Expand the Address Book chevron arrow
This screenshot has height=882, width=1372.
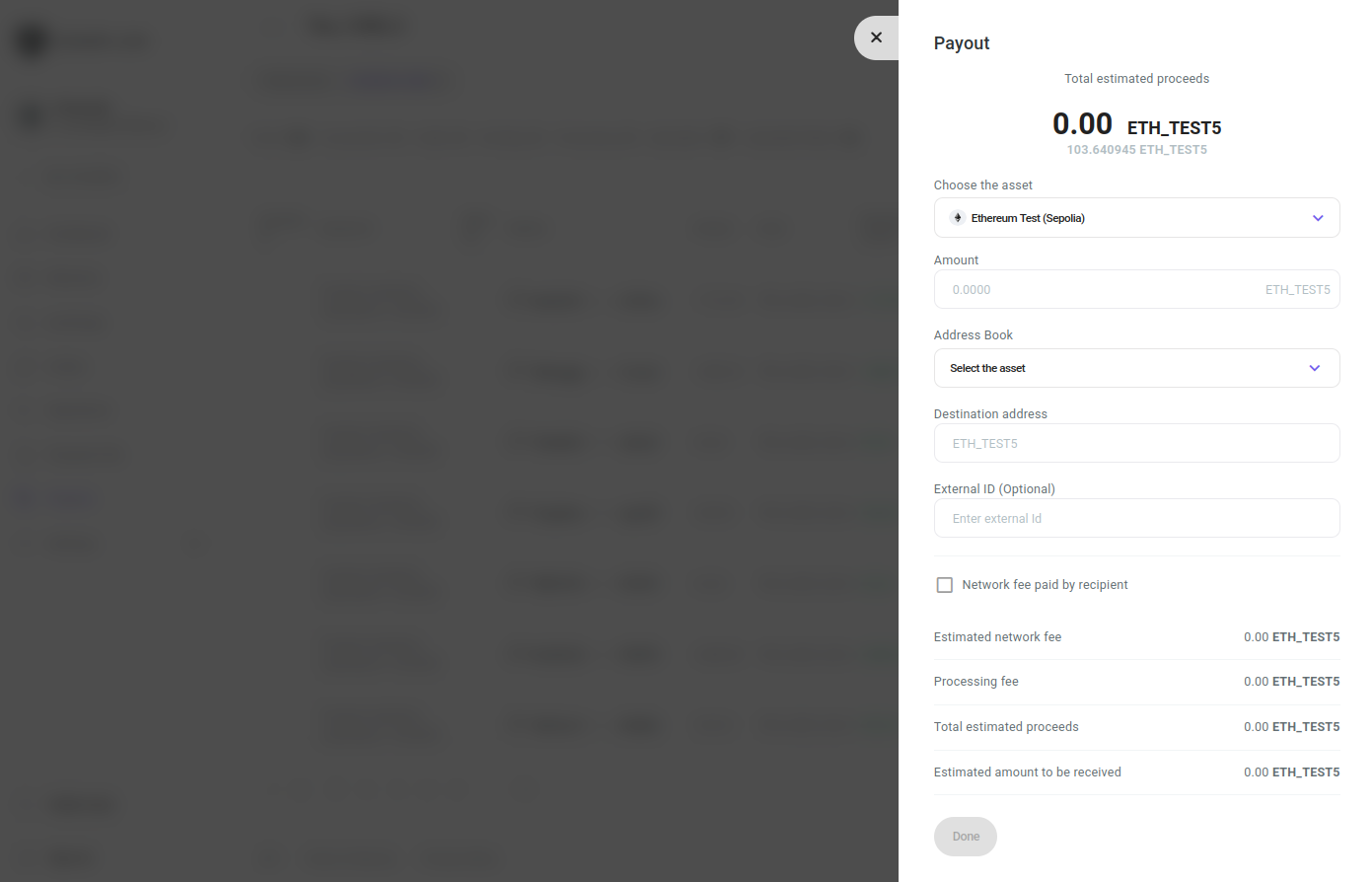point(1315,368)
